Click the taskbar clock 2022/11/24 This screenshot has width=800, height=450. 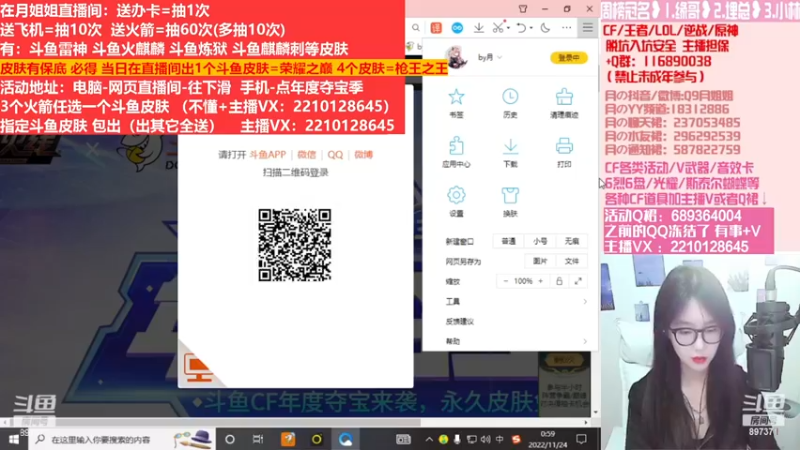click(x=547, y=439)
